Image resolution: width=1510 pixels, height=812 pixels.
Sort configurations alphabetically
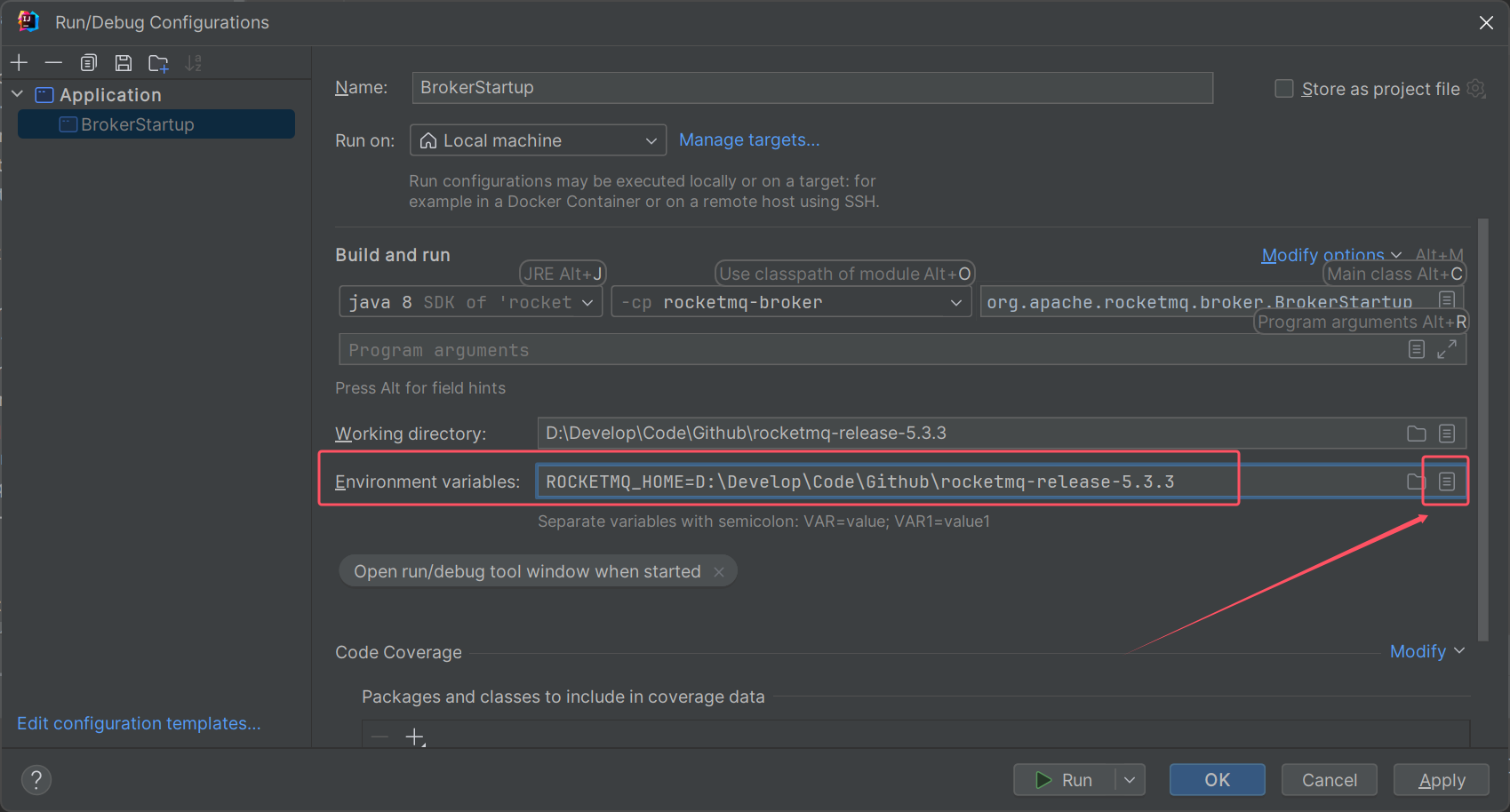click(x=193, y=63)
